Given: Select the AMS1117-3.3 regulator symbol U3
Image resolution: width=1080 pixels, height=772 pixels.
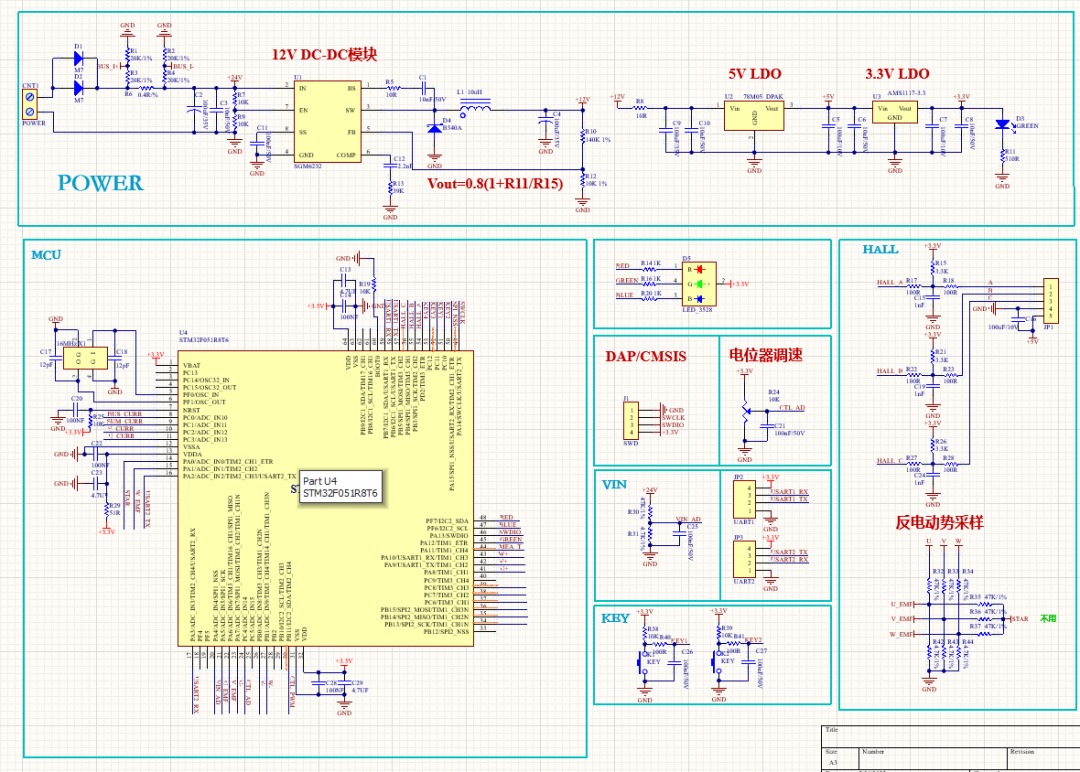Looking at the screenshot, I should pyautogui.click(x=893, y=113).
